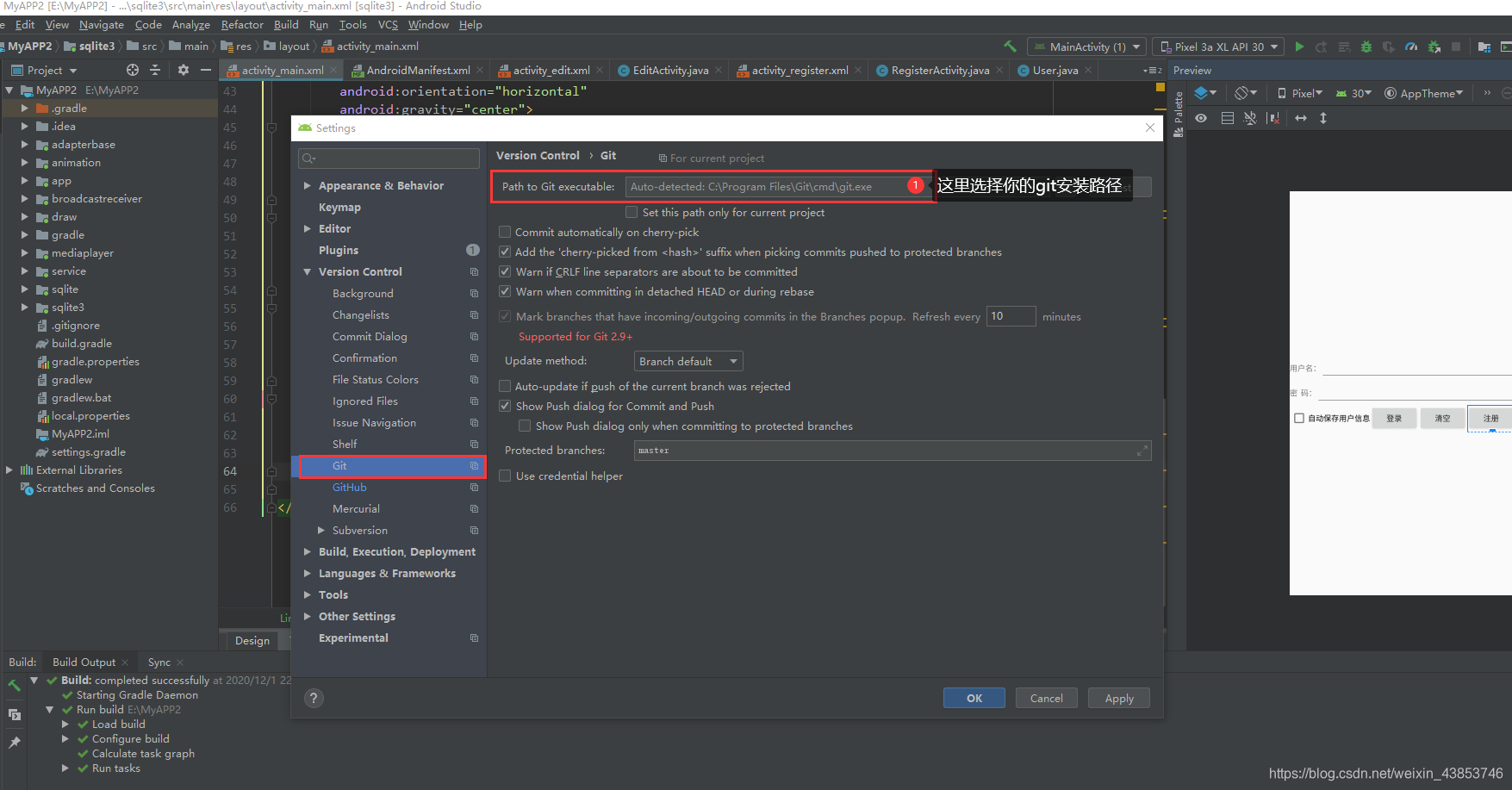Click Version Control breadcrumb in Settings header

point(538,155)
